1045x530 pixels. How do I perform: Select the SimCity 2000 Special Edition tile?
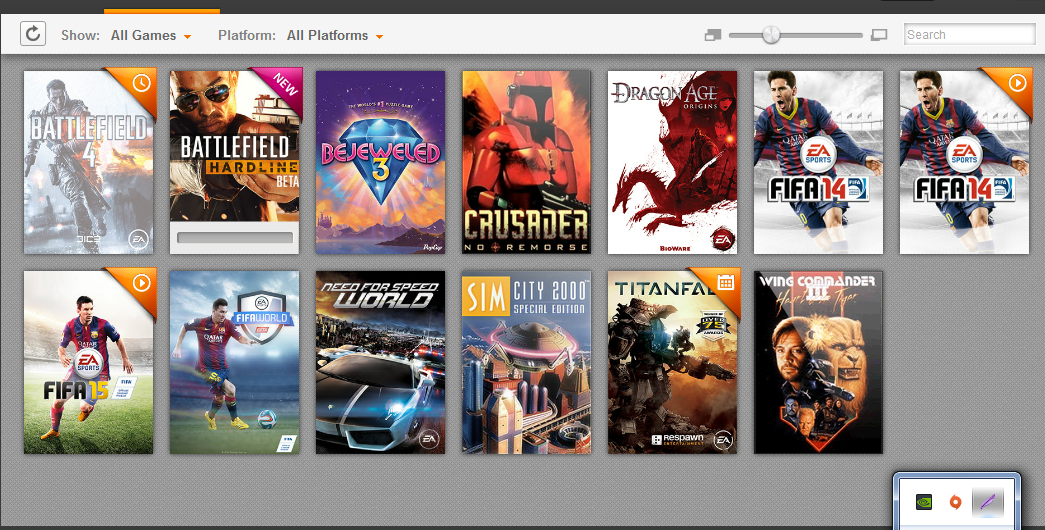coord(526,362)
